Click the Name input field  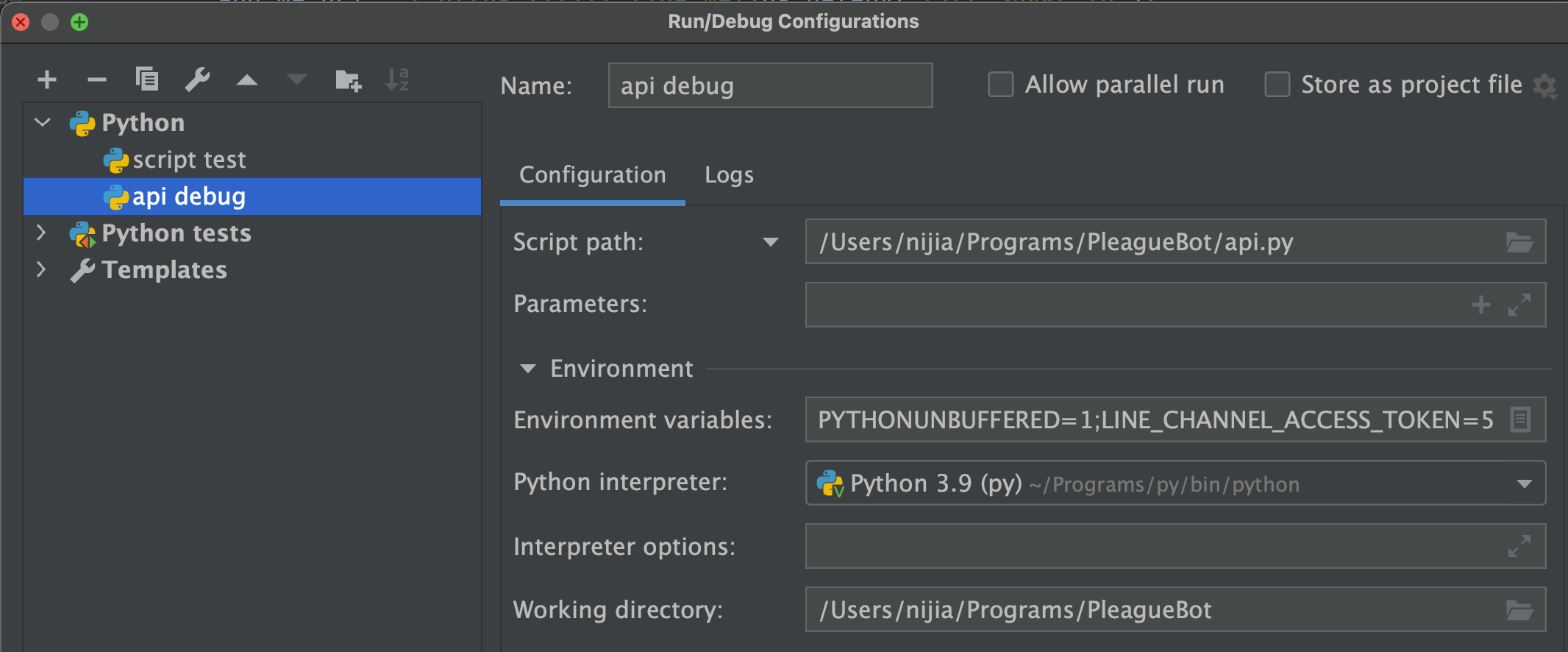(770, 85)
